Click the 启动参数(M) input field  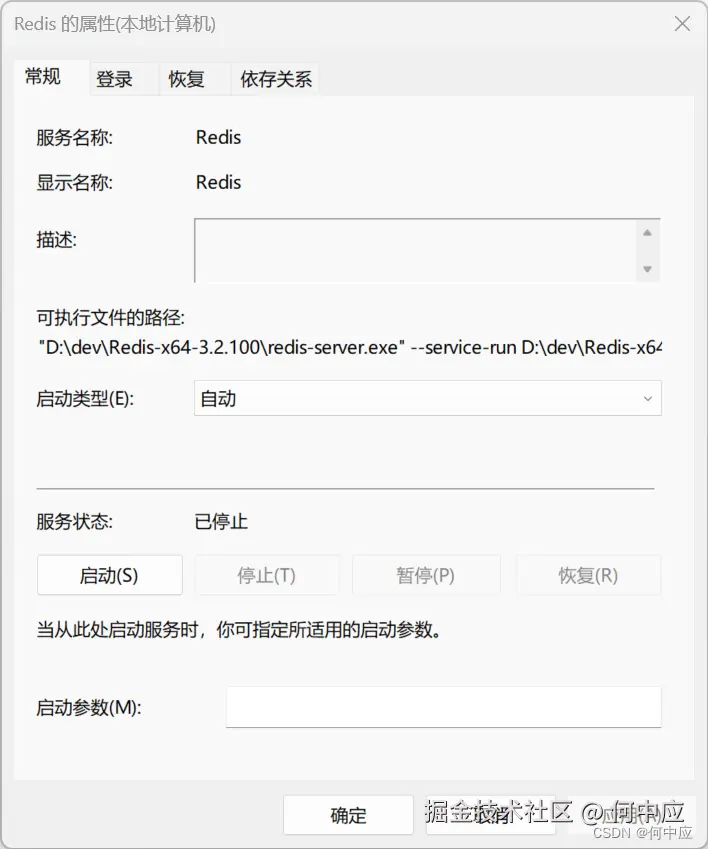(443, 707)
